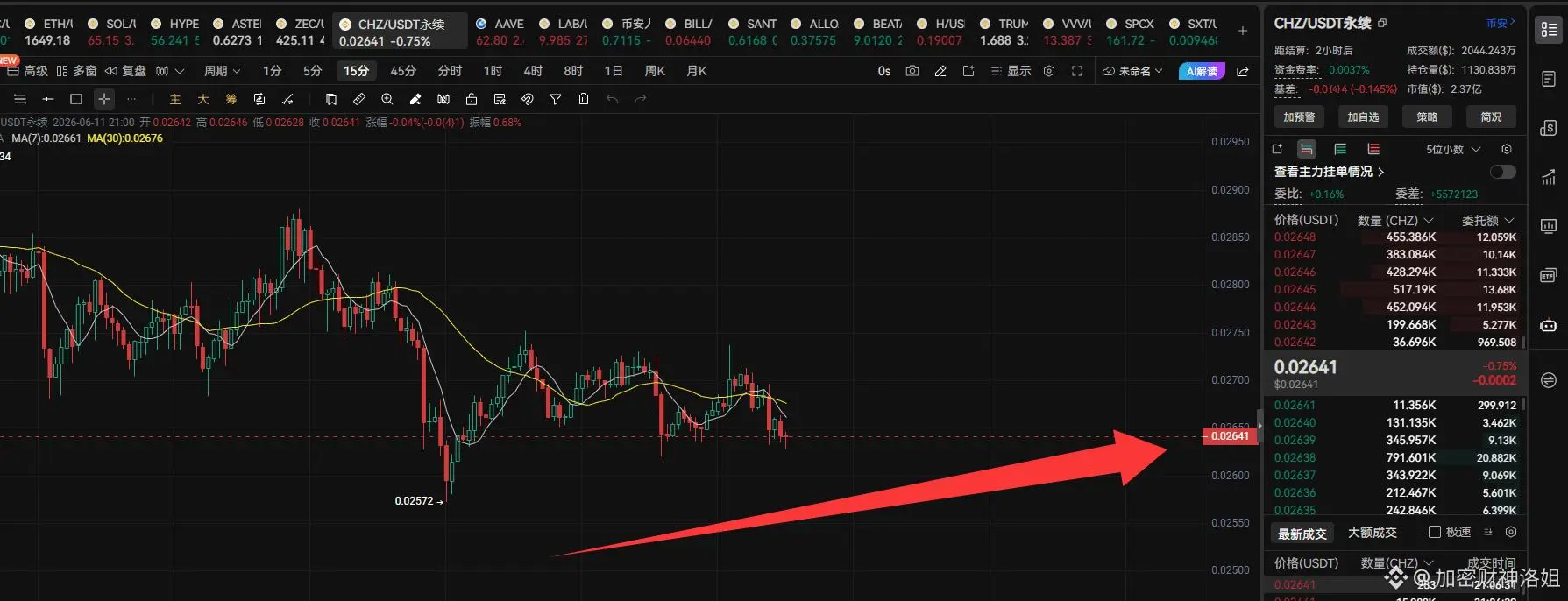The width and height of the screenshot is (1568, 601).
Task: Select the 45分 timeframe
Action: pyautogui.click(x=403, y=71)
